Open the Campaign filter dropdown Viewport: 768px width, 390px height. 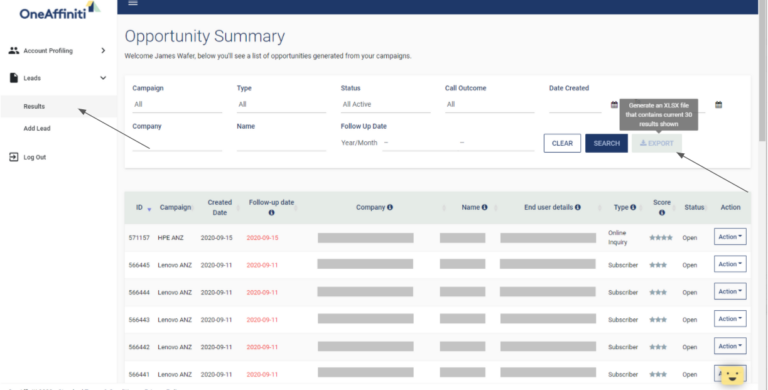click(x=177, y=104)
